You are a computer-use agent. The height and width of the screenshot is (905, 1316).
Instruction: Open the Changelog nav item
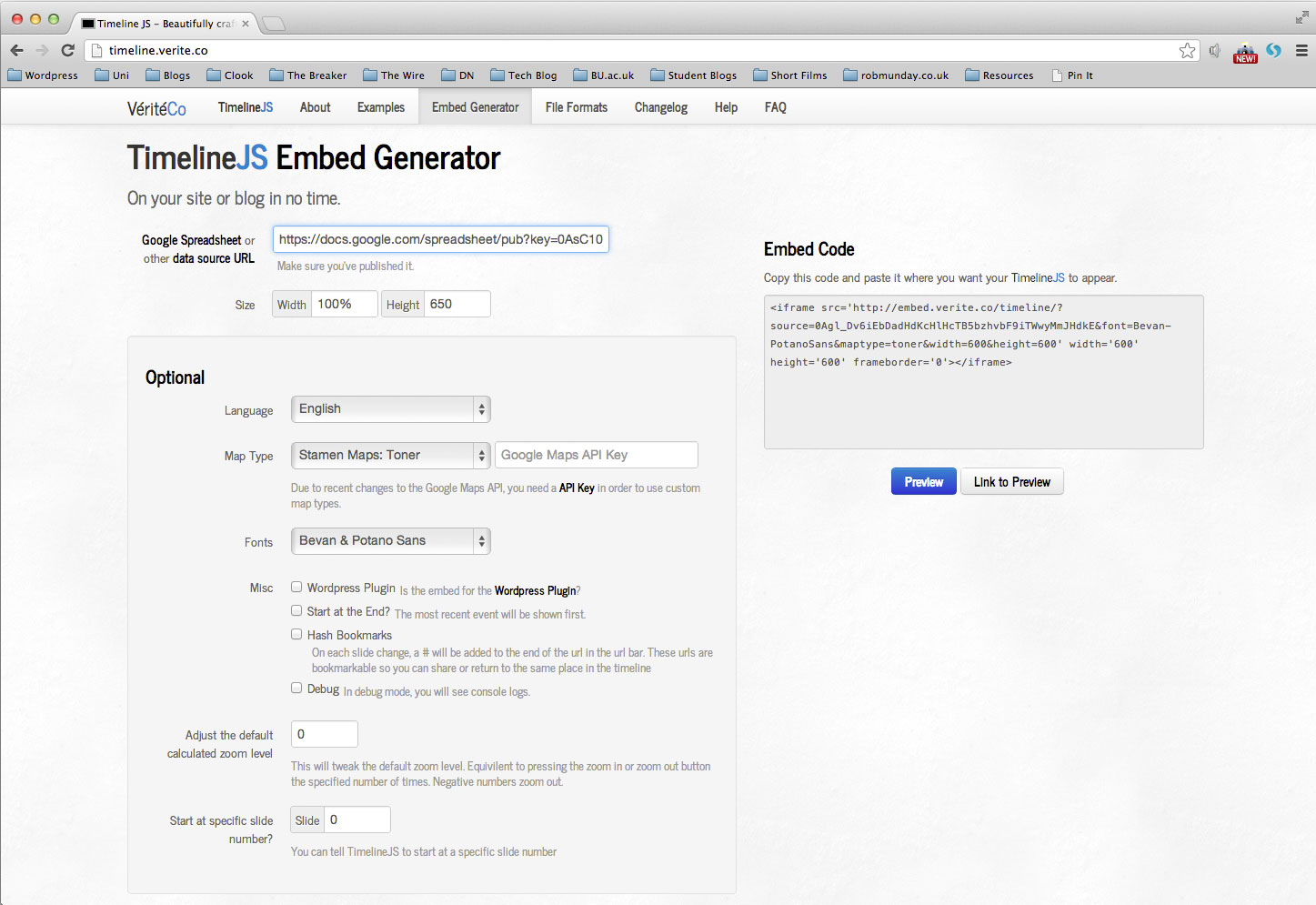[x=661, y=107]
